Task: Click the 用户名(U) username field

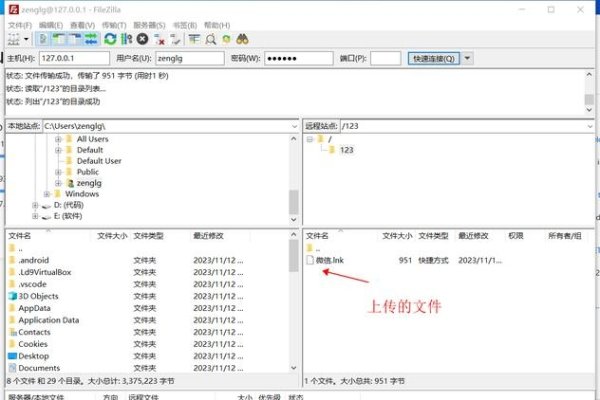Action: [x=190, y=58]
